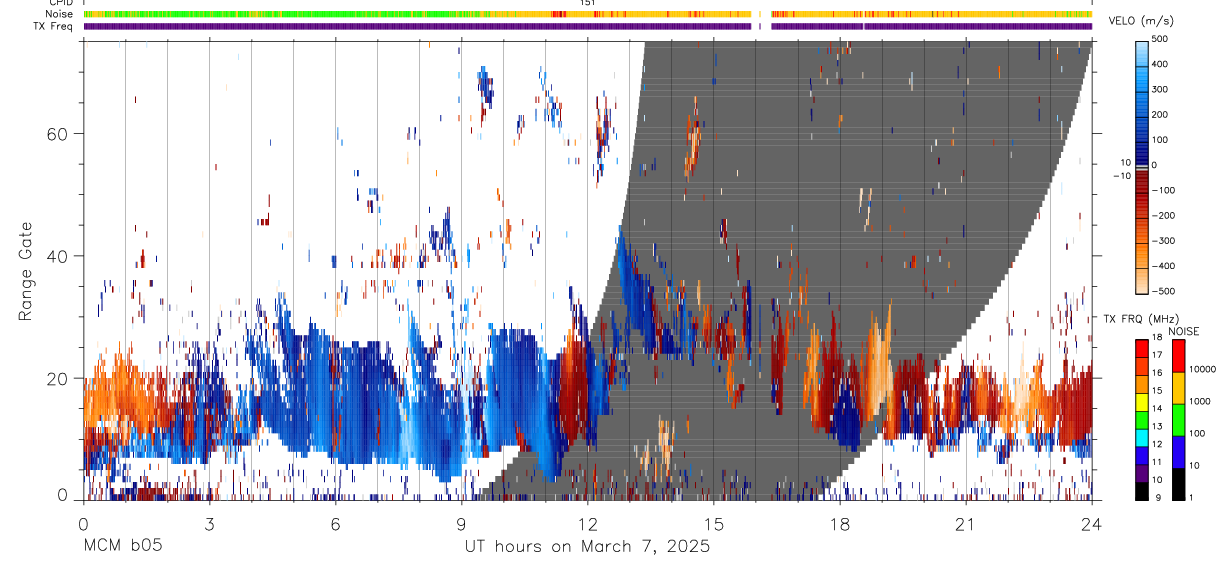The image size is (1228, 567).
Task: Click the 'UT hours on March 7, 2025' label
Action: click(x=587, y=547)
